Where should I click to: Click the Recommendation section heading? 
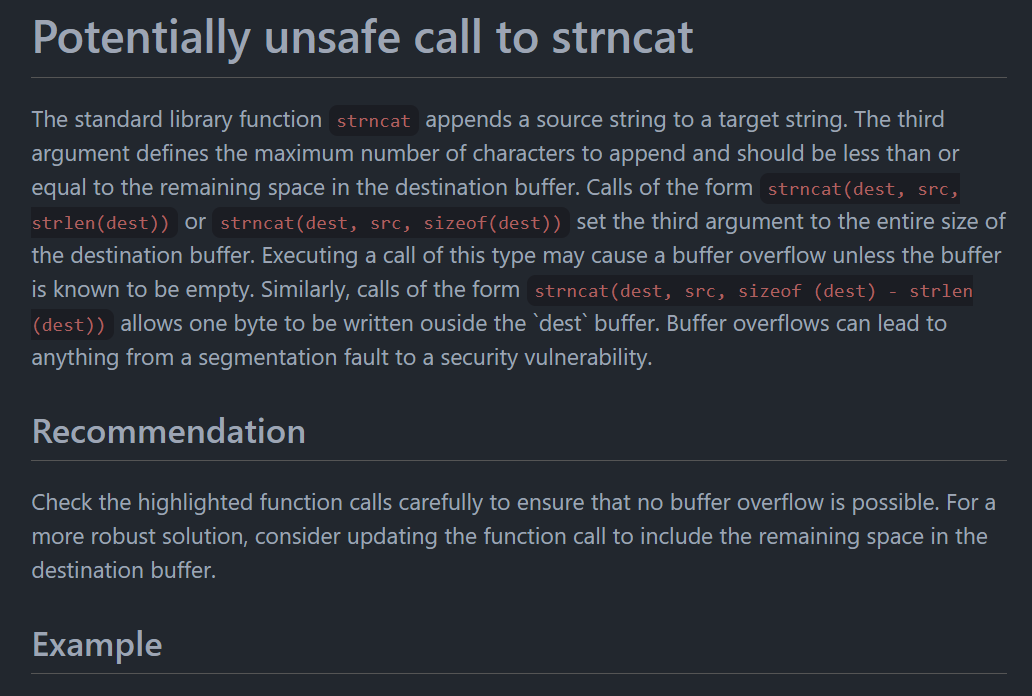pyautogui.click(x=168, y=431)
